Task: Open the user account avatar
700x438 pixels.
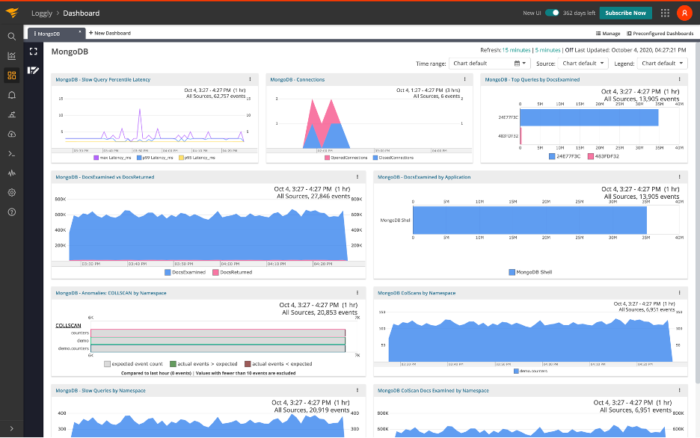Action: (x=684, y=13)
